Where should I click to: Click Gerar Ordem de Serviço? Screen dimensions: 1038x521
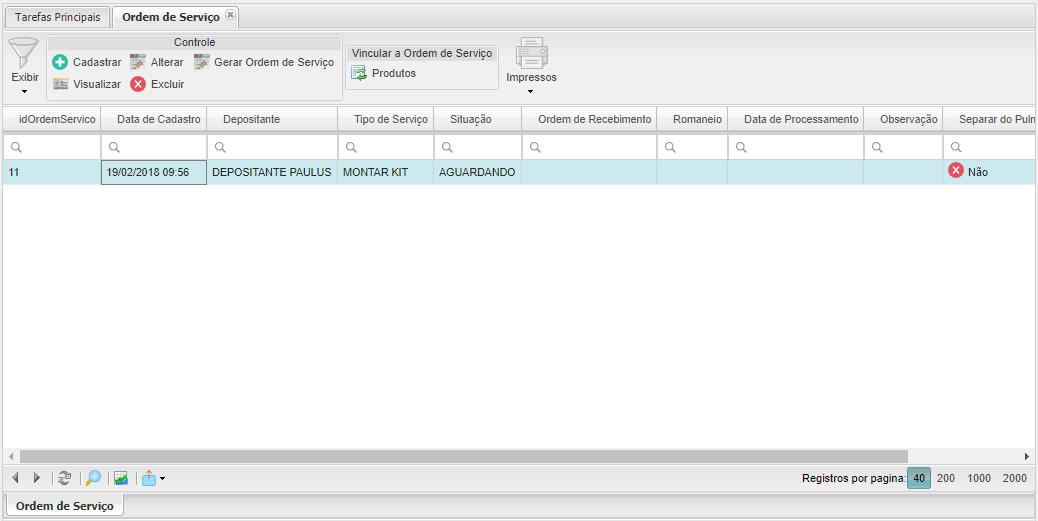(264, 62)
